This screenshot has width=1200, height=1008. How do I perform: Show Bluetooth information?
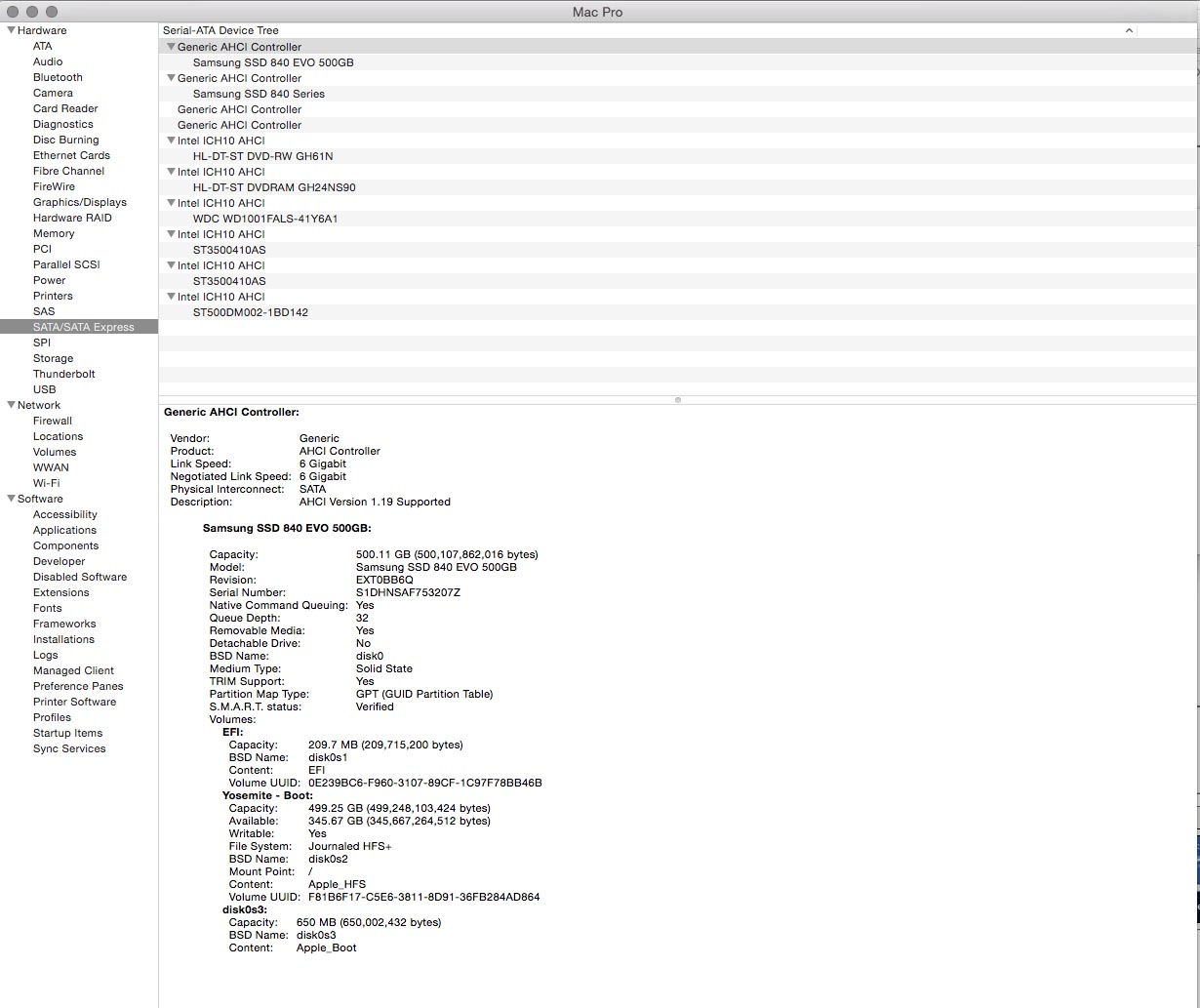(58, 77)
